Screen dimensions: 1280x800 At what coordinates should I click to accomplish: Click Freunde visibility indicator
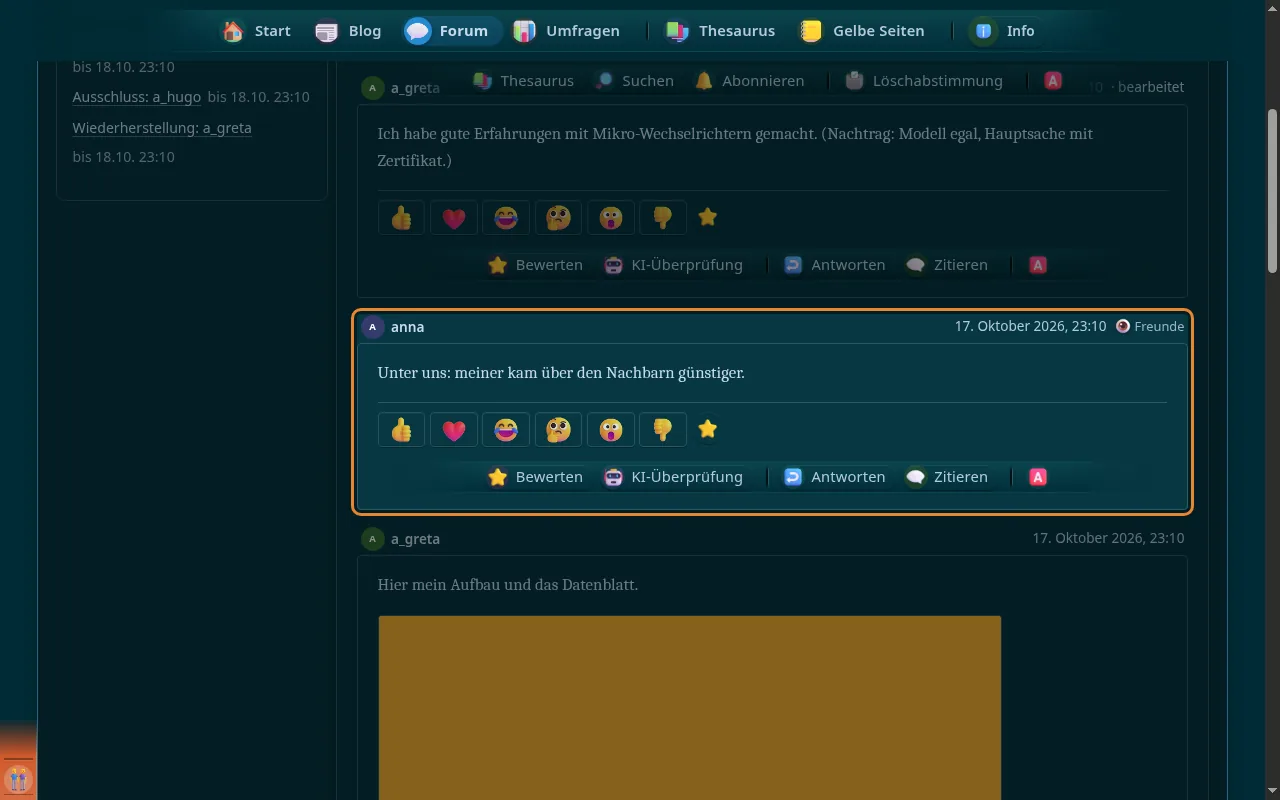click(1150, 326)
